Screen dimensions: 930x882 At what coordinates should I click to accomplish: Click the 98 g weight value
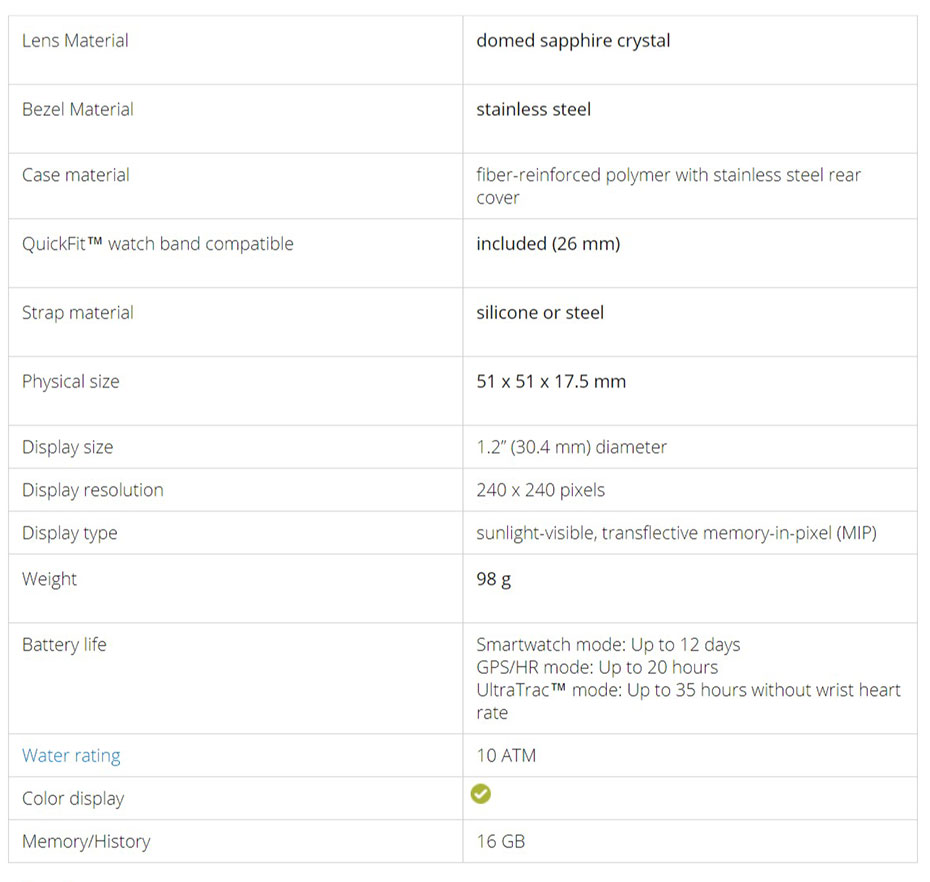coord(493,579)
